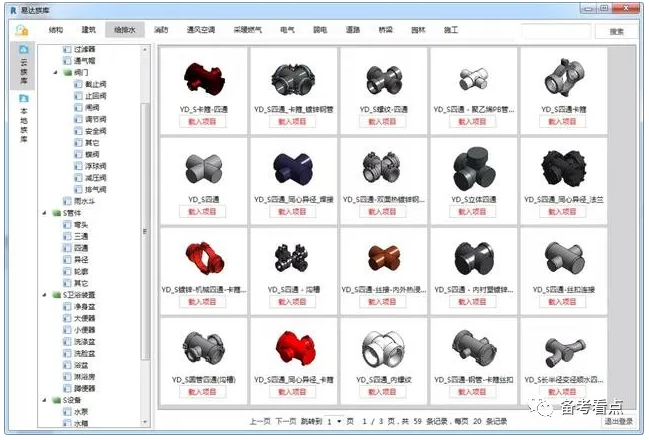This screenshot has height=440, width=649.
Task: Go to next page with 下一页
Action: point(286,422)
